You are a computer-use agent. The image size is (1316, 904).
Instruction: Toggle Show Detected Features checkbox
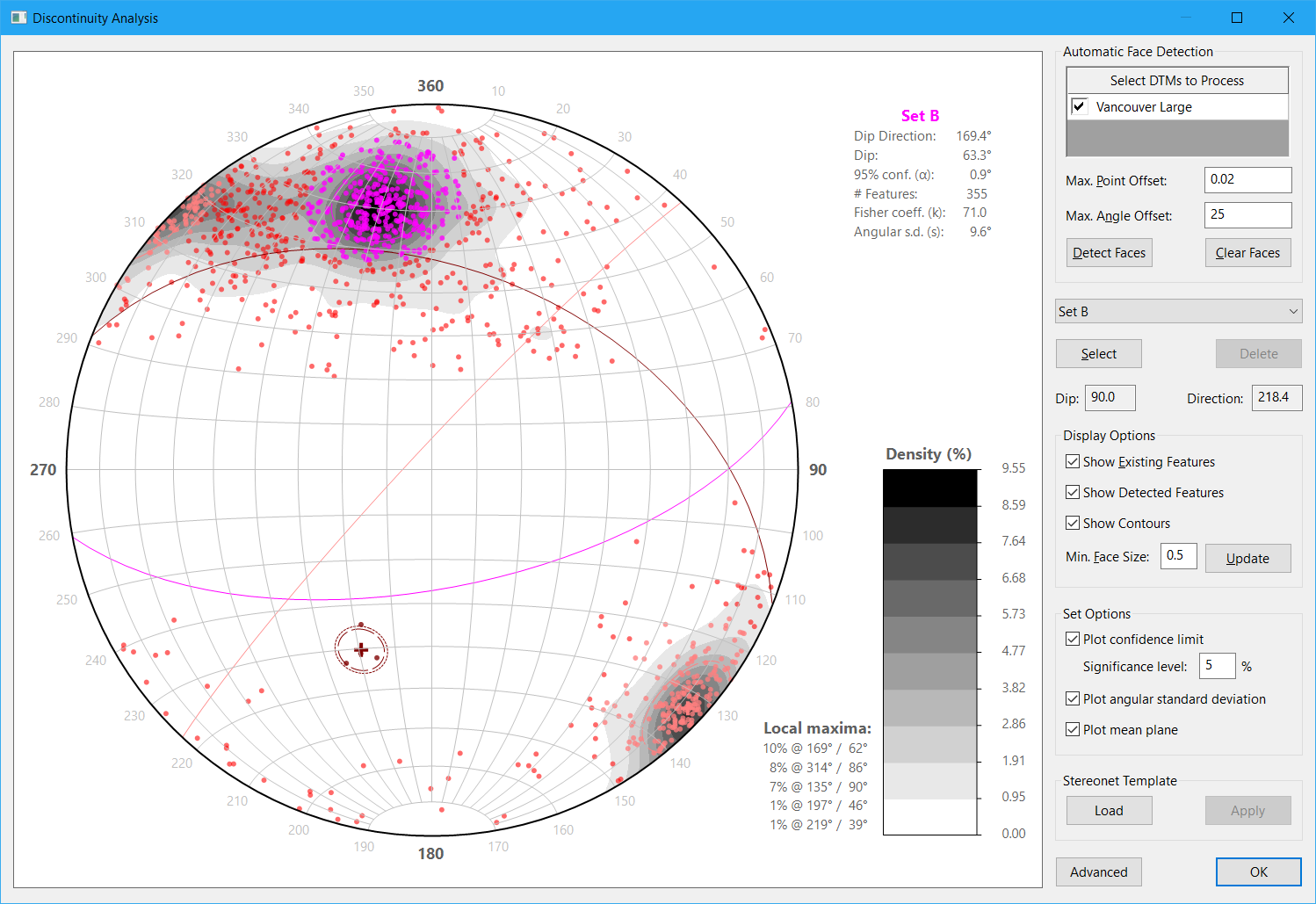point(1073,492)
